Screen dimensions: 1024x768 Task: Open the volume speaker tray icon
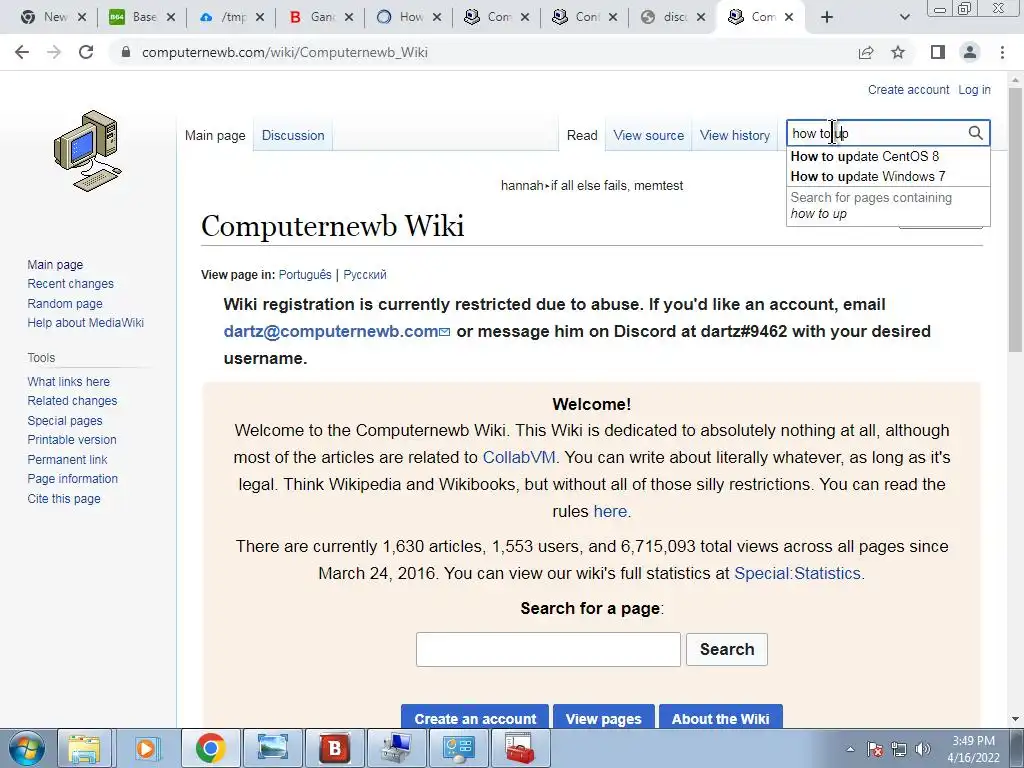[923, 750]
